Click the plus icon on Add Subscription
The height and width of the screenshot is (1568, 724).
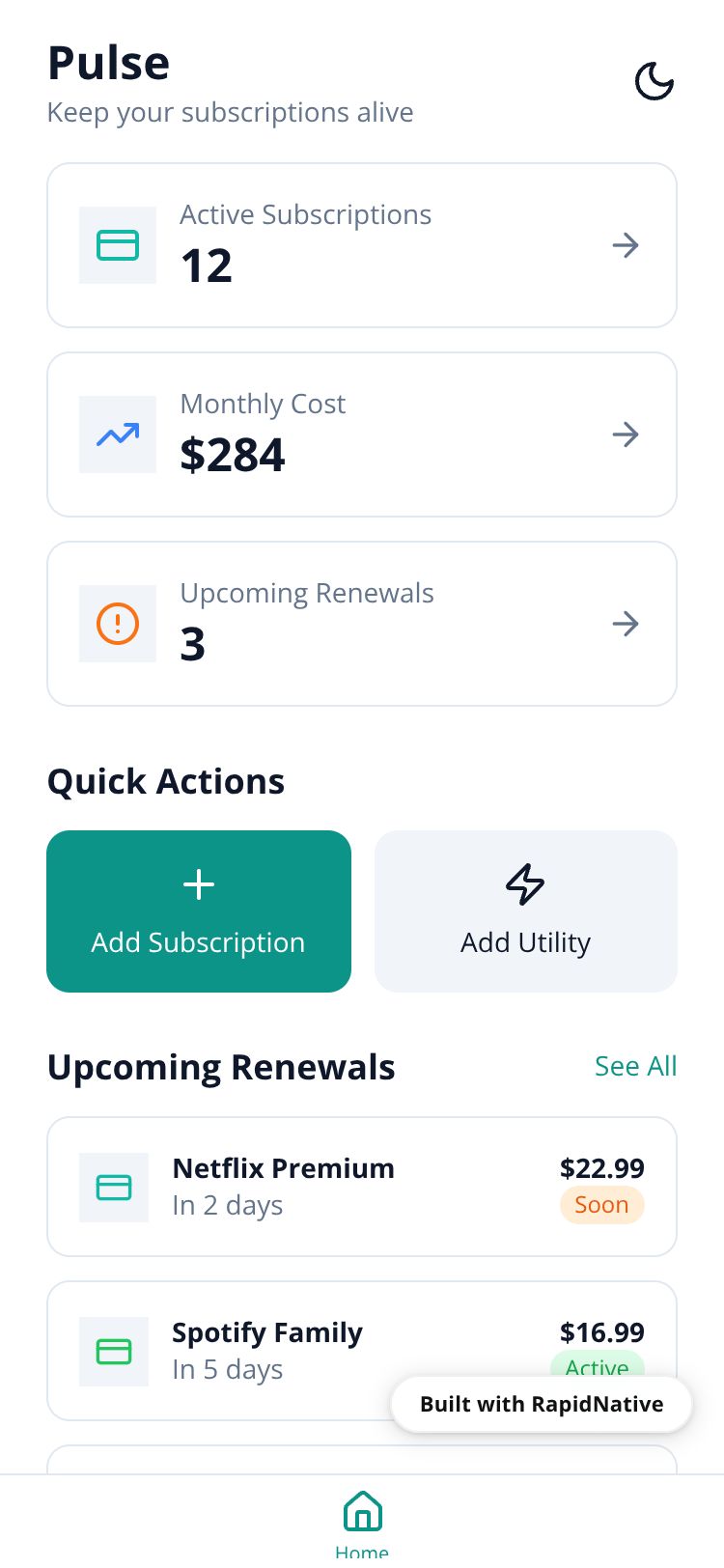[x=199, y=884]
